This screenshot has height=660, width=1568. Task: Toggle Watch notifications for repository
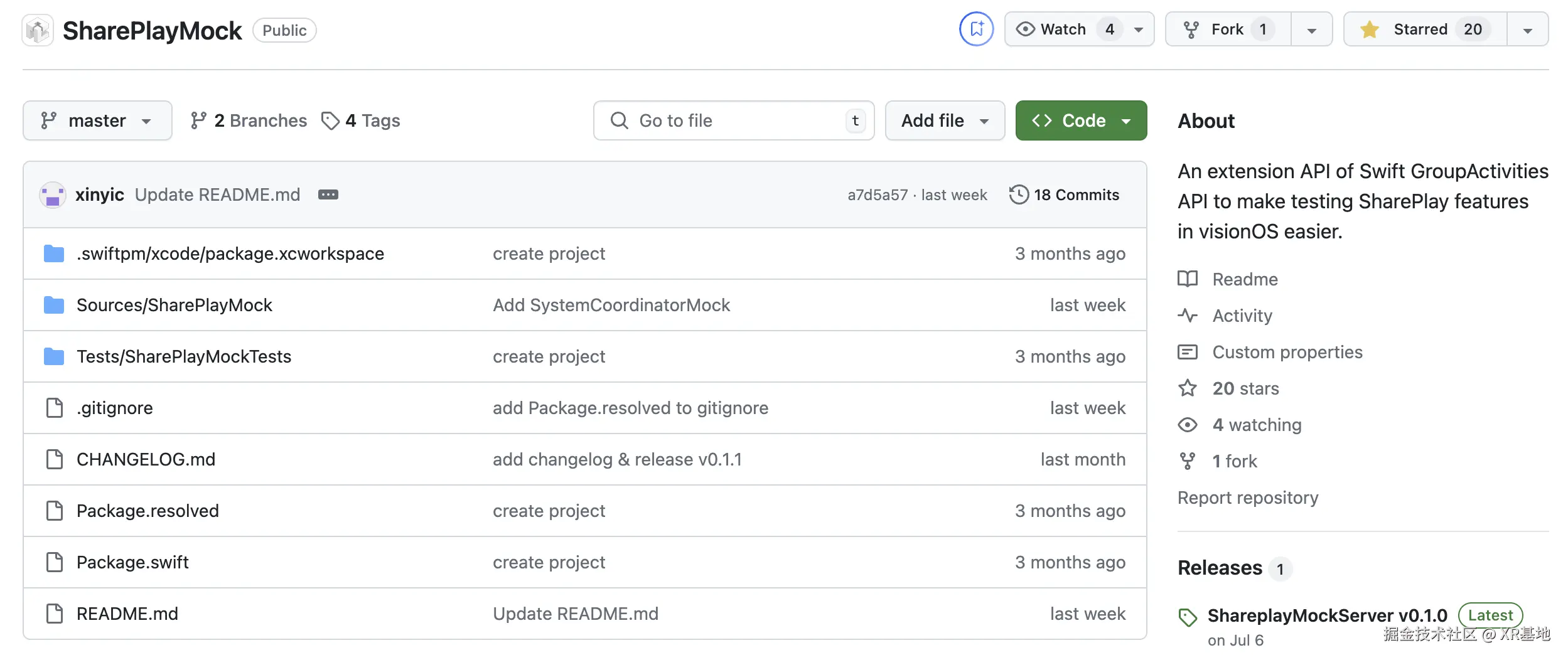(x=1063, y=29)
